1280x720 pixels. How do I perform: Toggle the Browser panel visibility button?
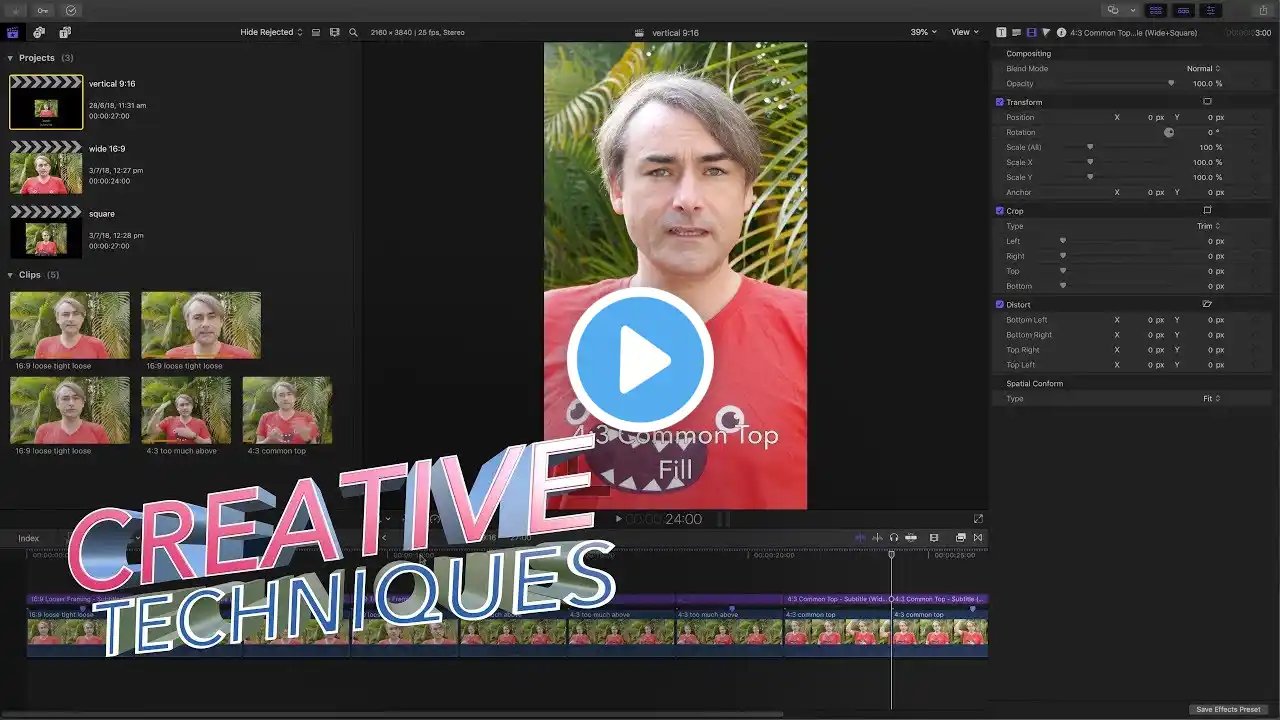pyautogui.click(x=1157, y=10)
